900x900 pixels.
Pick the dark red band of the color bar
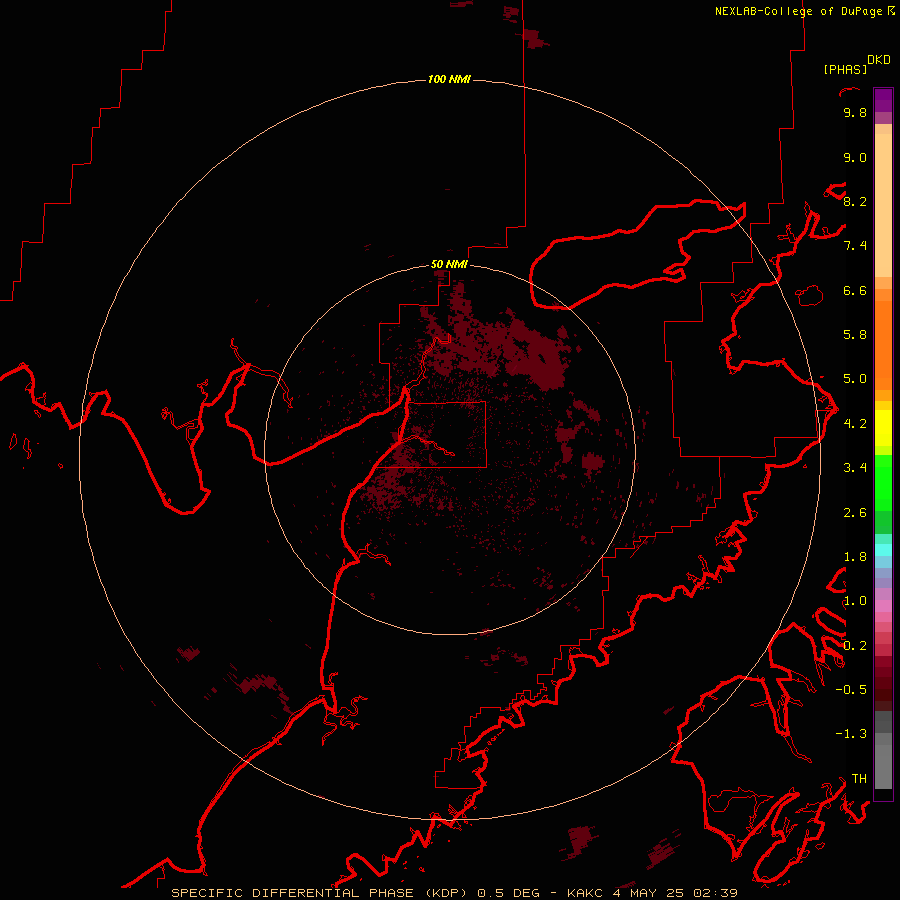point(883,683)
